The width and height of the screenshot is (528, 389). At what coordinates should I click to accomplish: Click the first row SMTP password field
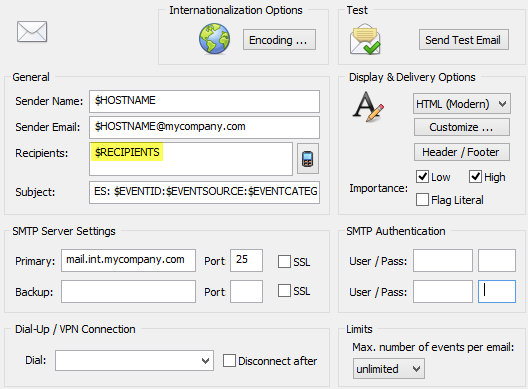[x=497, y=260]
